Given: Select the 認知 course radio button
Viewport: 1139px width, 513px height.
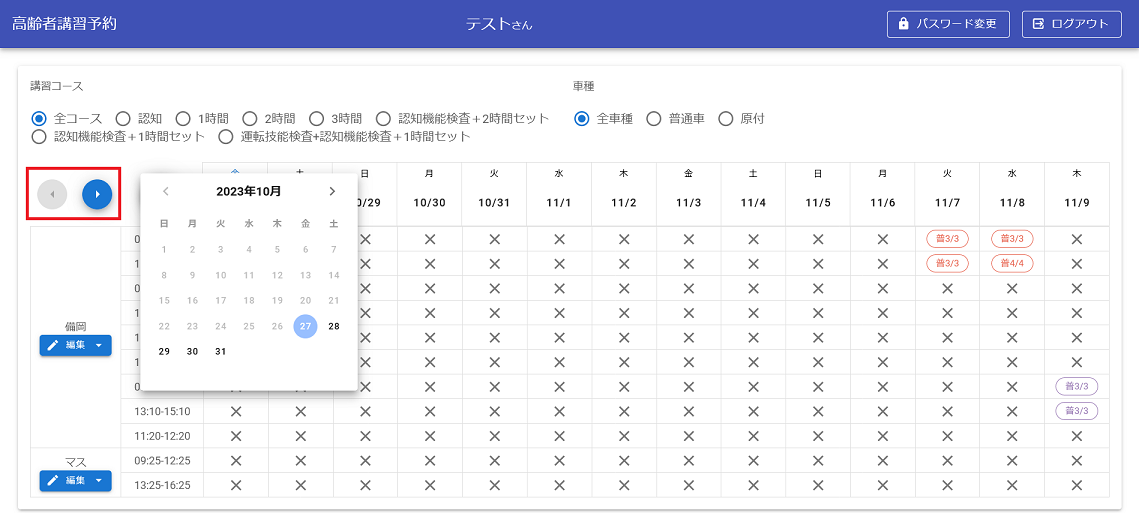Looking at the screenshot, I should coord(124,118).
